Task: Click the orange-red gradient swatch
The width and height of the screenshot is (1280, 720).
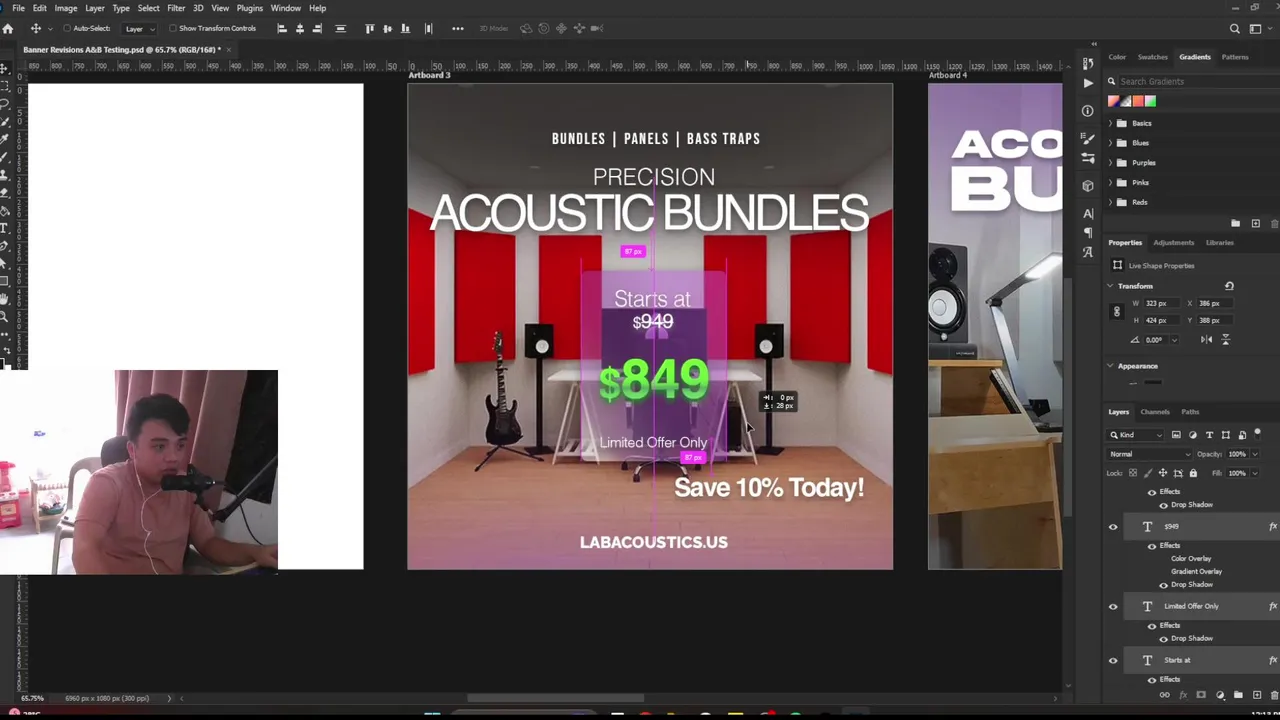Action: click(1138, 101)
